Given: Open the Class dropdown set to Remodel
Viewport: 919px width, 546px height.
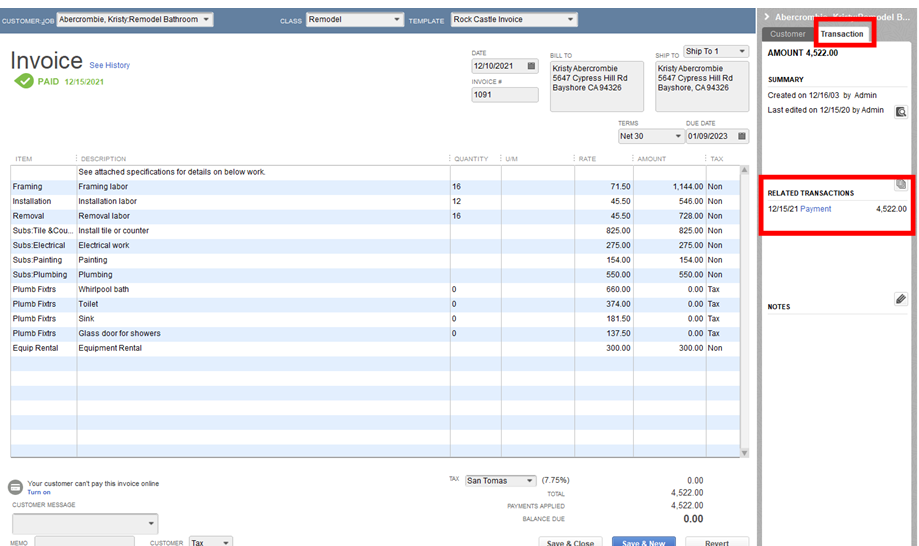Looking at the screenshot, I should [x=397, y=20].
